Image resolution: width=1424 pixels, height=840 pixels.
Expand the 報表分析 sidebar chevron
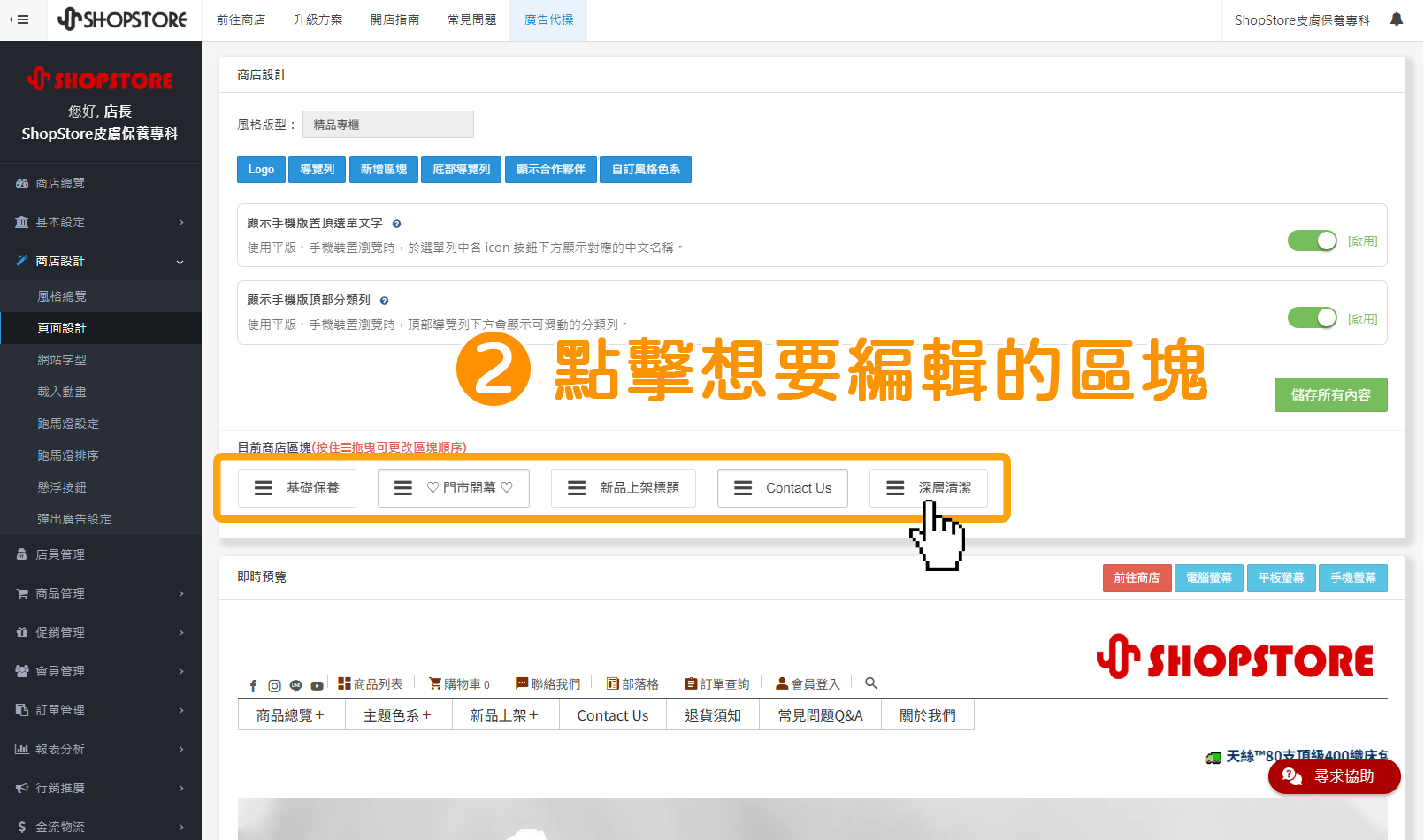pyautogui.click(x=180, y=749)
